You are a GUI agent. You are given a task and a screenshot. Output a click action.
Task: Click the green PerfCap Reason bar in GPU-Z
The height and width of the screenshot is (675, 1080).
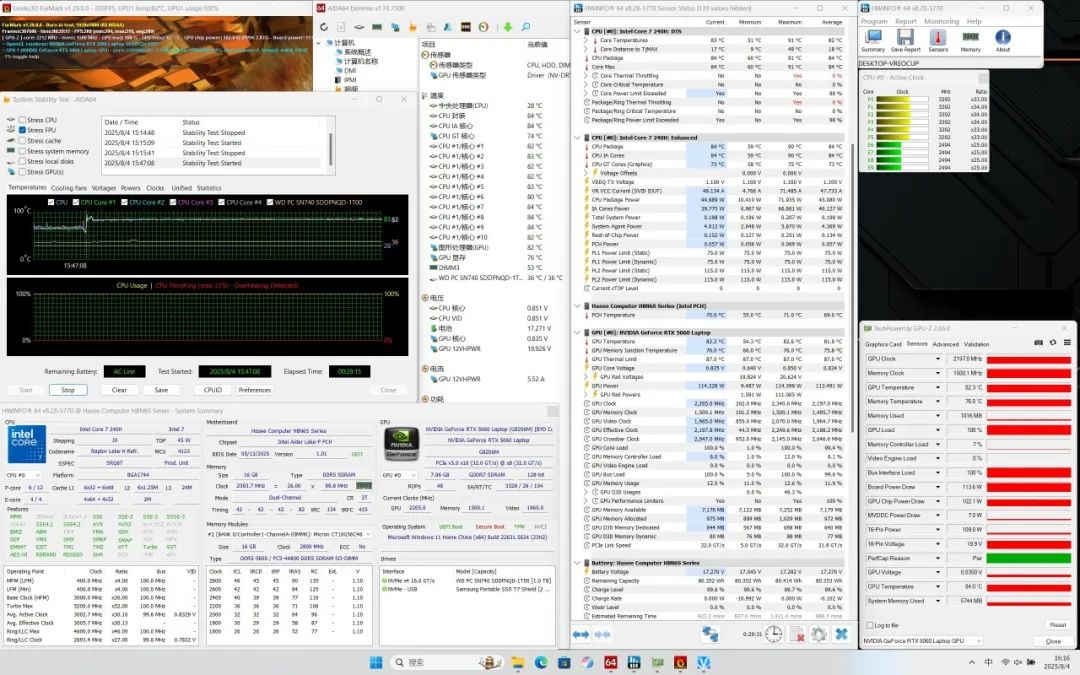(x=1029, y=558)
